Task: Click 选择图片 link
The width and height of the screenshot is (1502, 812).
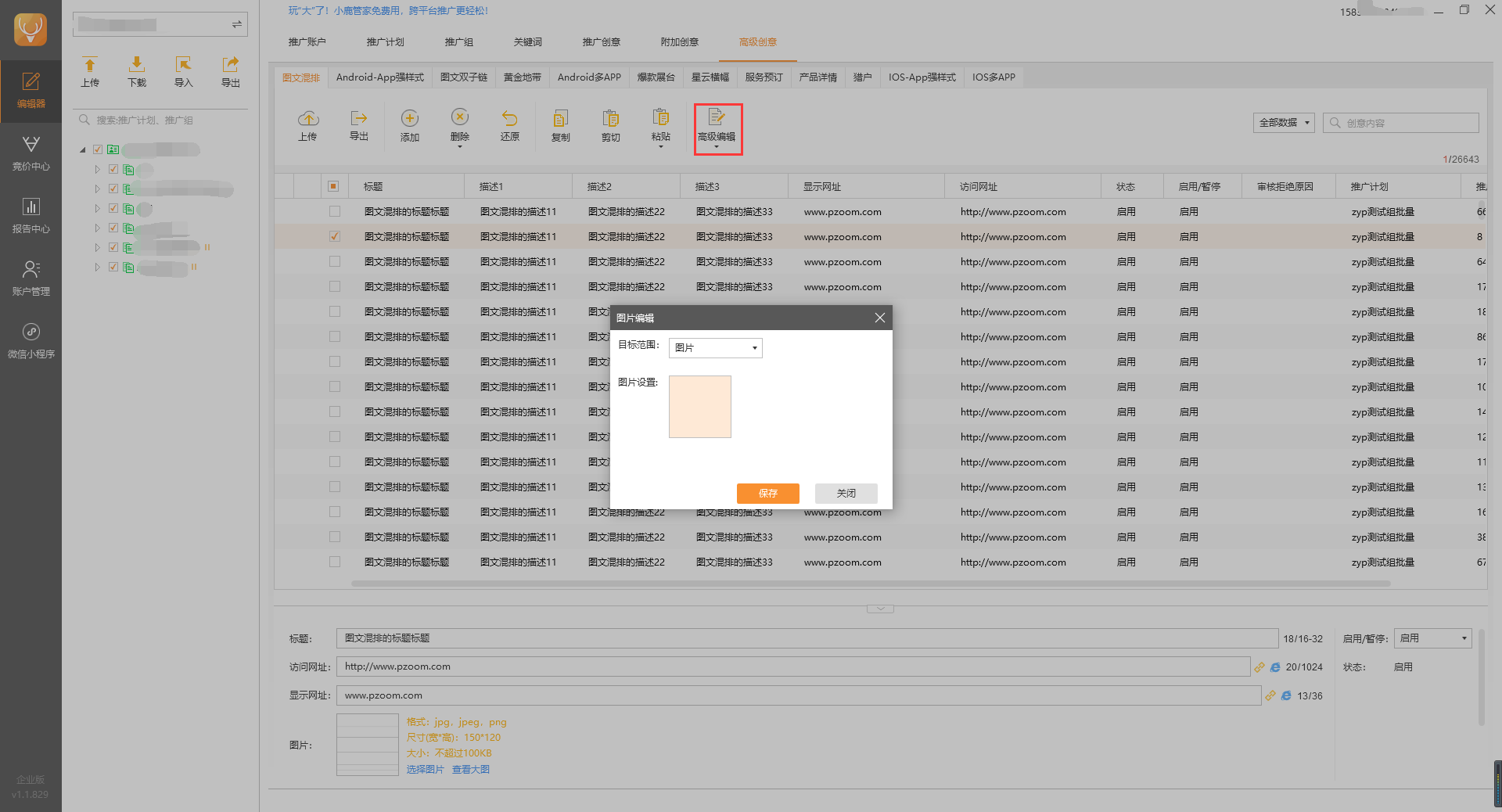Action: [x=425, y=770]
